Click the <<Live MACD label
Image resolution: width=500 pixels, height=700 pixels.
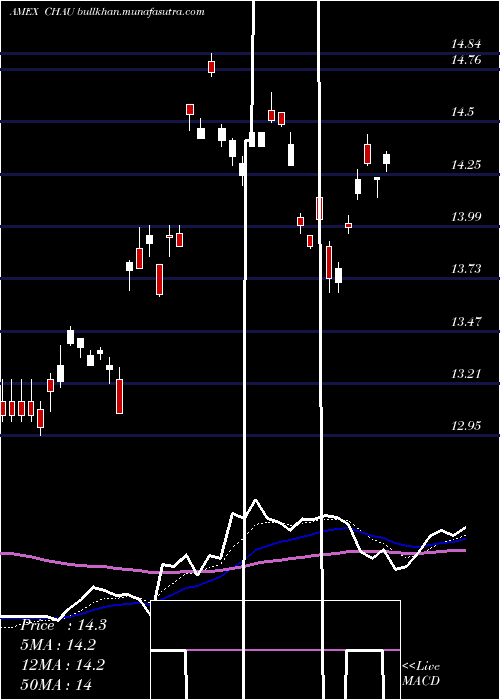421,673
